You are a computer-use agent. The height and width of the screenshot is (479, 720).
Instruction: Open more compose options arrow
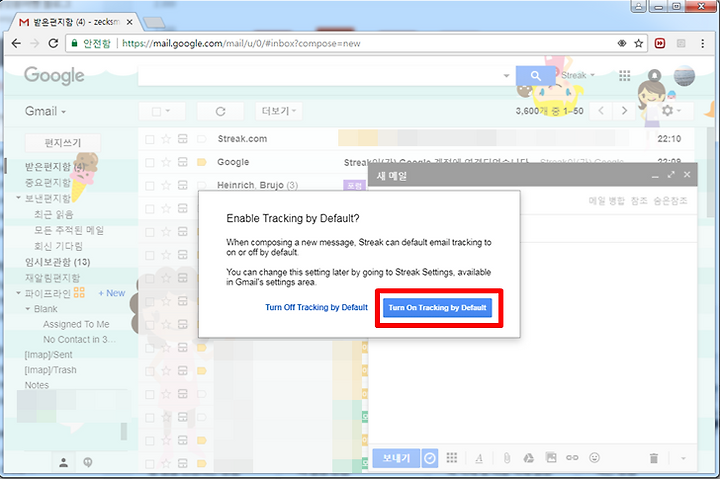[x=683, y=458]
